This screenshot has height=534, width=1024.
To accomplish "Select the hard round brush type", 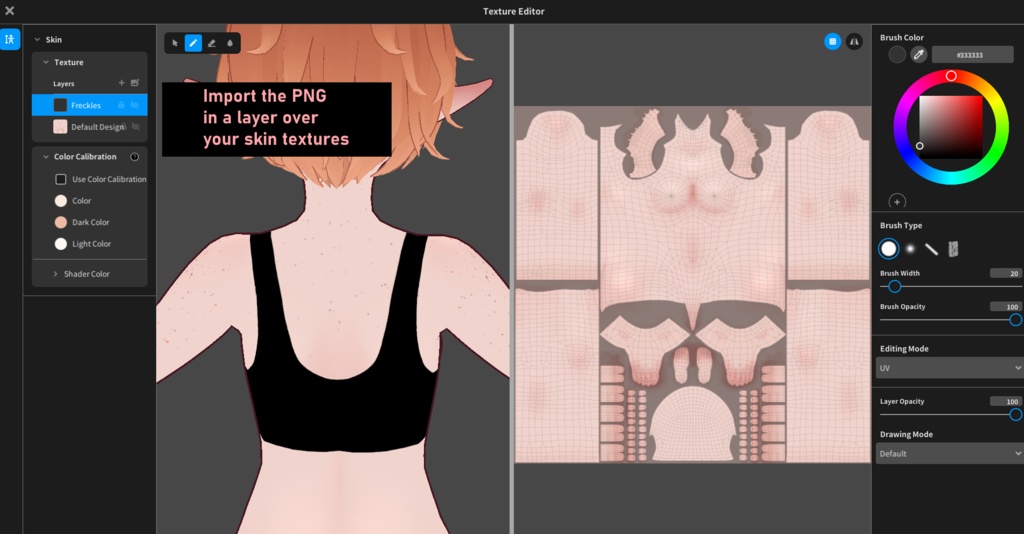I will point(889,249).
